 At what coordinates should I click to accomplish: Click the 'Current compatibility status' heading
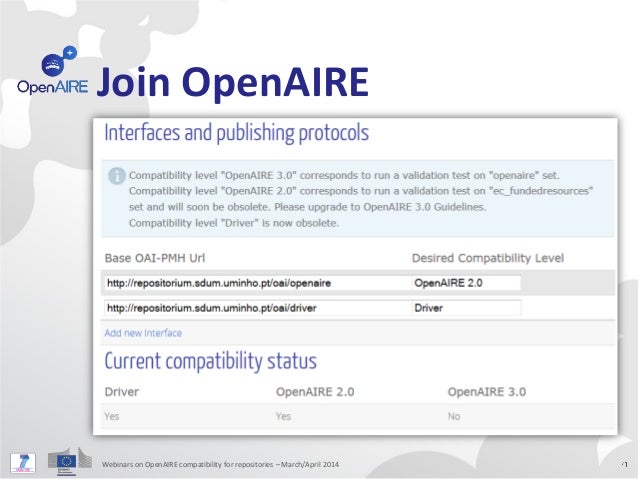click(211, 361)
